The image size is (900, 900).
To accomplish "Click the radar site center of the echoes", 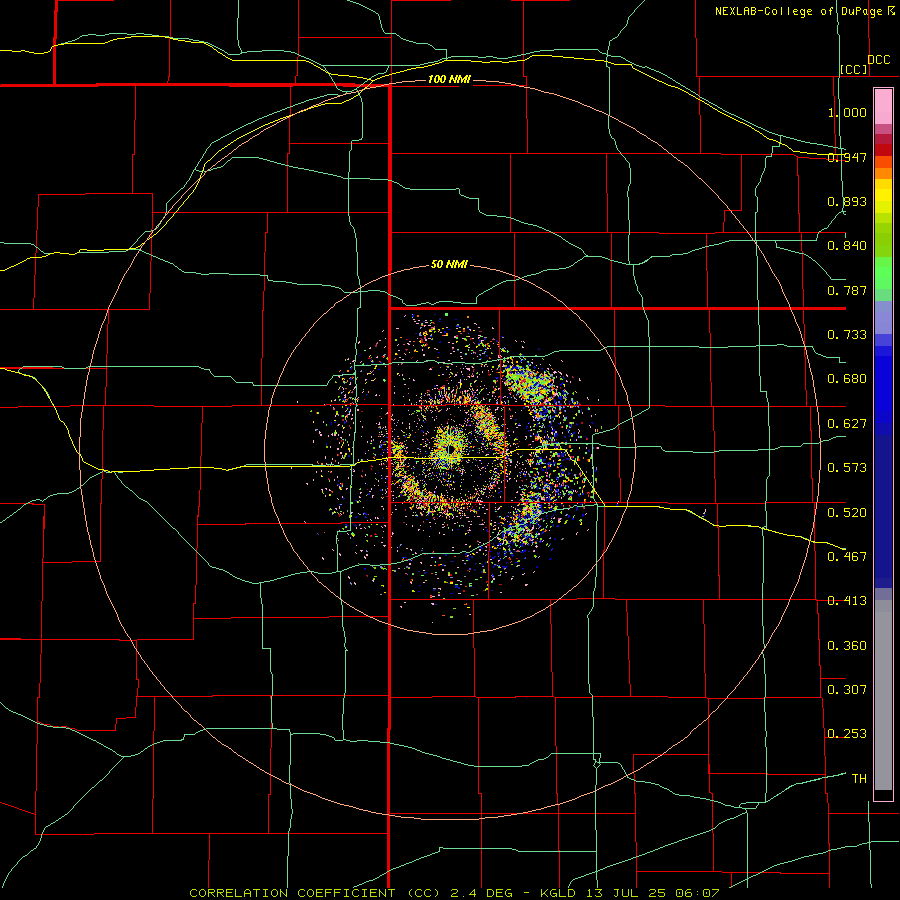I will [x=451, y=449].
